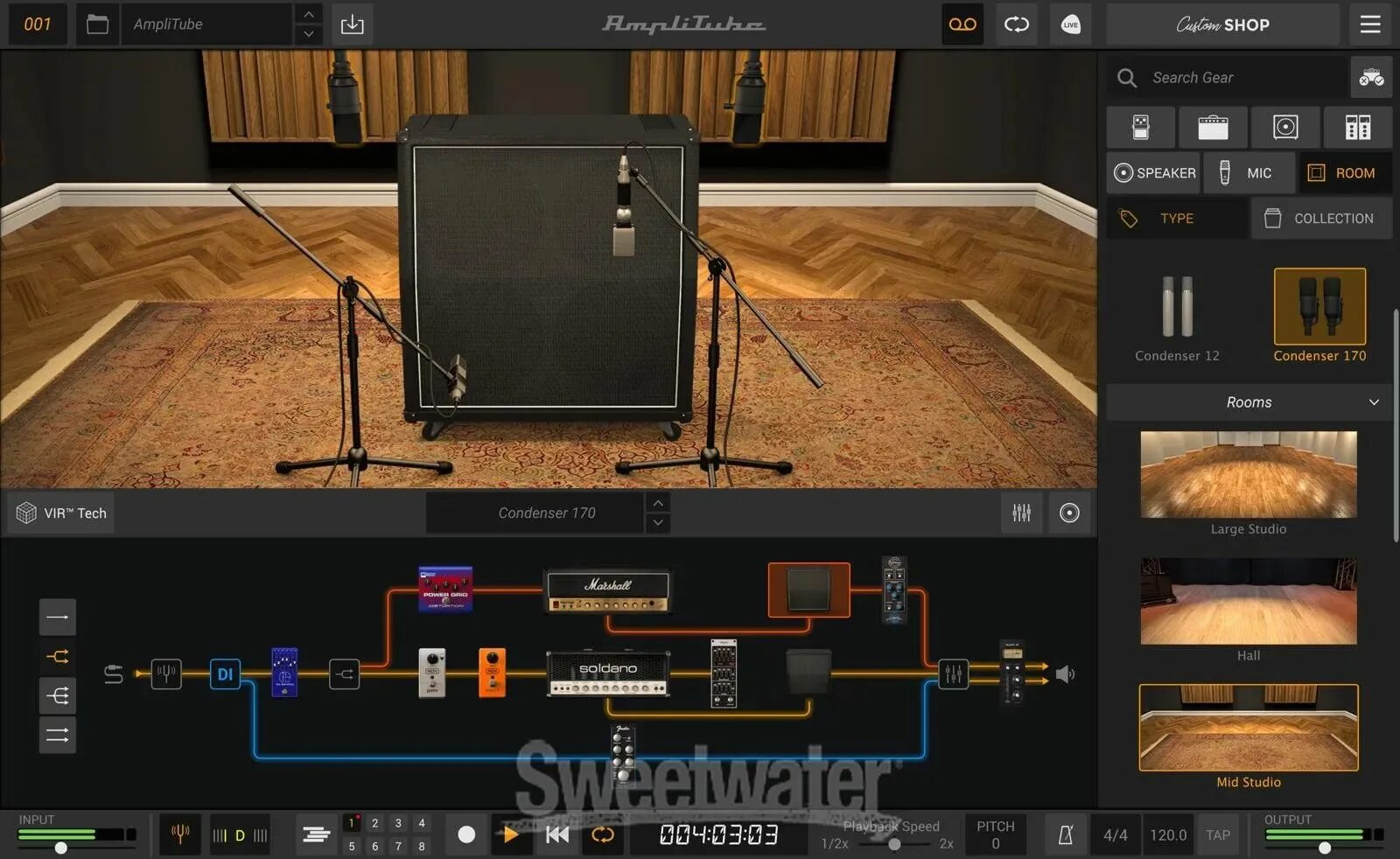Viewport: 1400px width, 859px height.
Task: Select the Power Grid distortion pedal
Action: (445, 589)
